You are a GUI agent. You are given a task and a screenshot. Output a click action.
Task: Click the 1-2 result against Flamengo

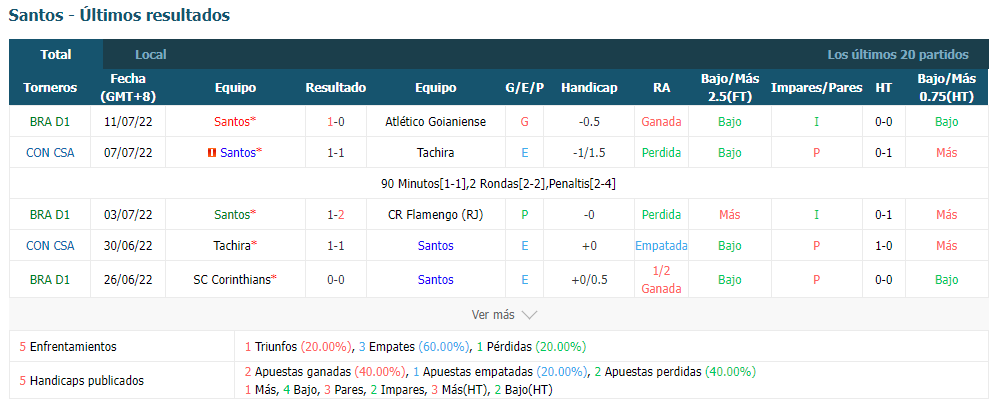click(x=335, y=214)
